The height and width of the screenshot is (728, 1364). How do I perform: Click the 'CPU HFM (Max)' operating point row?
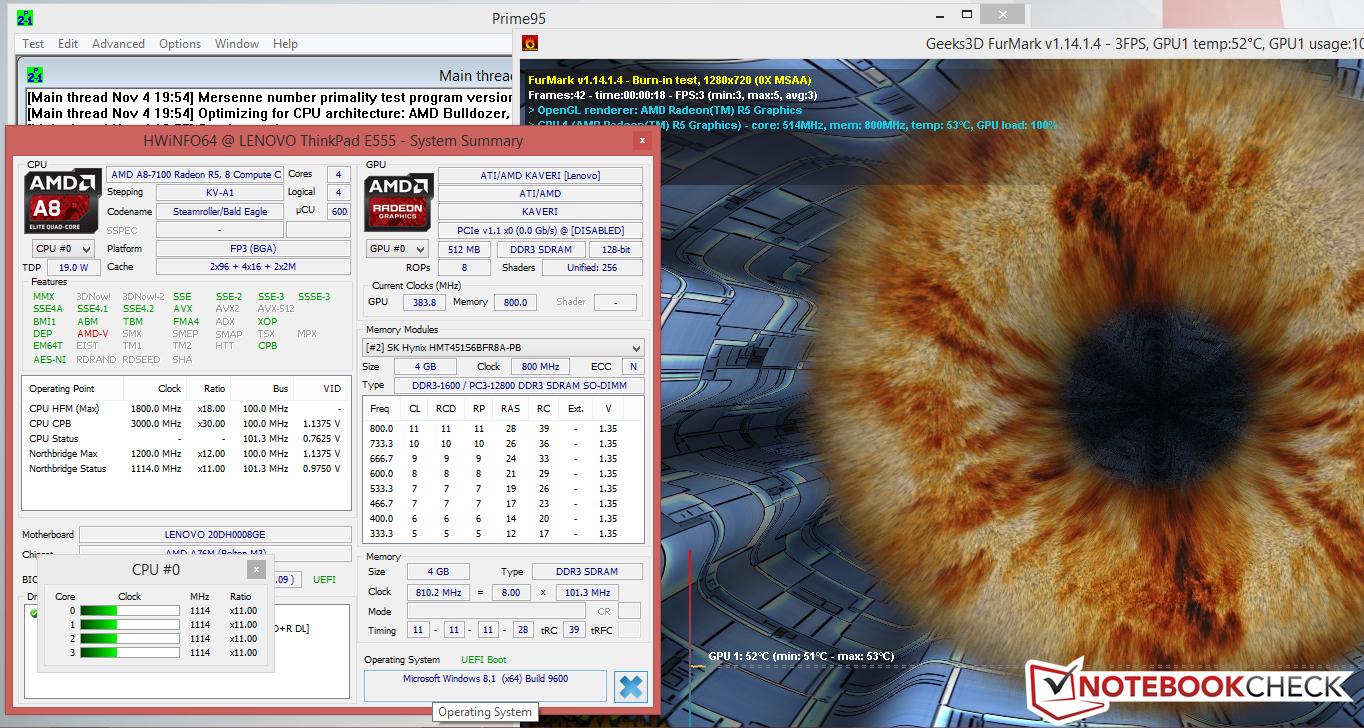click(x=185, y=408)
